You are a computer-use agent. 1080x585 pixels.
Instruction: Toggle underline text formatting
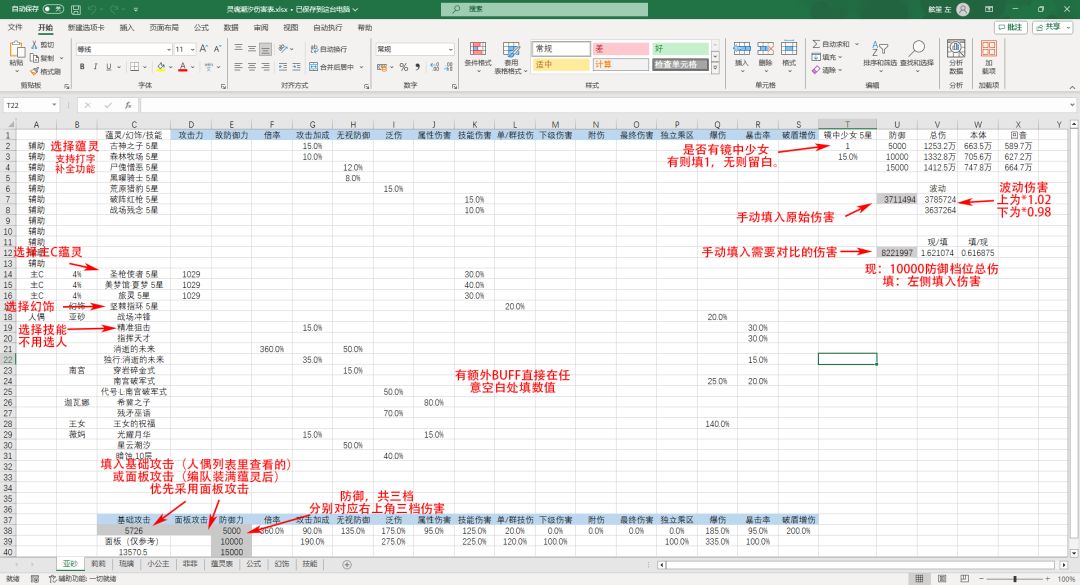[110, 67]
